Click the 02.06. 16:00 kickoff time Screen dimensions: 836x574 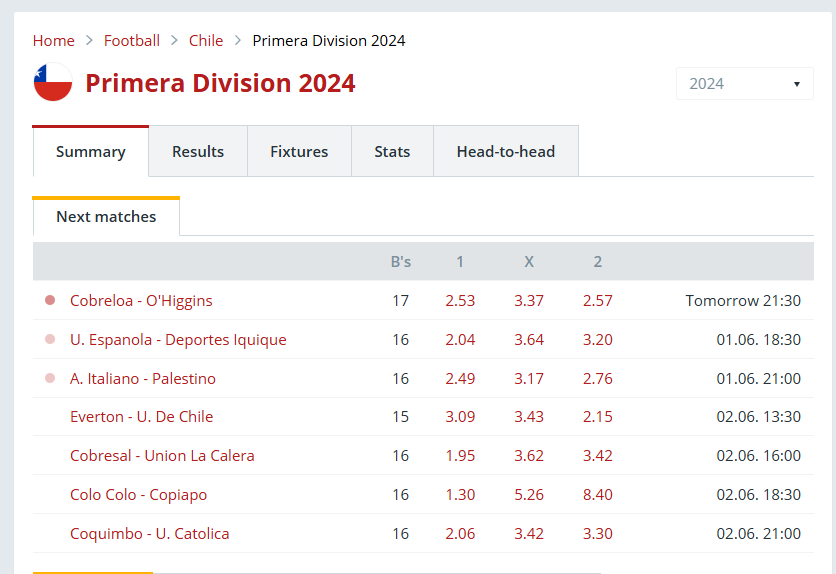click(x=759, y=456)
